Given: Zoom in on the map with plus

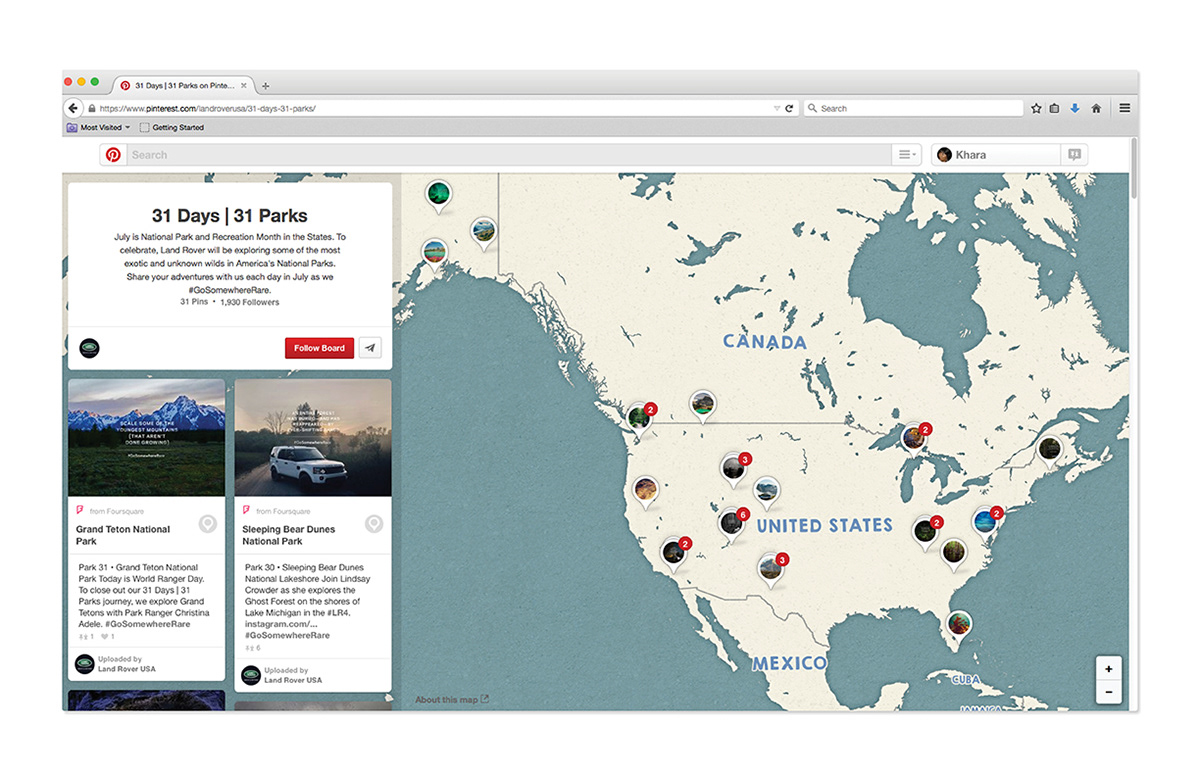Looking at the screenshot, I should click(1108, 668).
